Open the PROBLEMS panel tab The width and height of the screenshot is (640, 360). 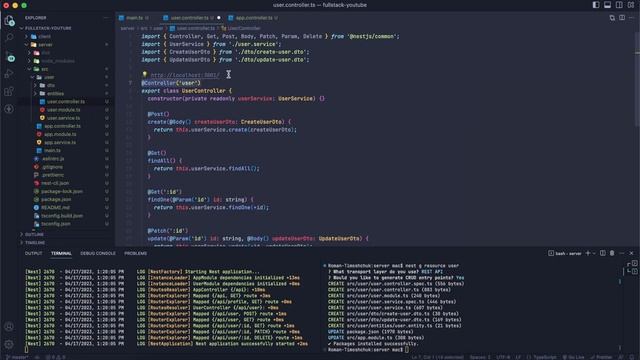click(136, 253)
